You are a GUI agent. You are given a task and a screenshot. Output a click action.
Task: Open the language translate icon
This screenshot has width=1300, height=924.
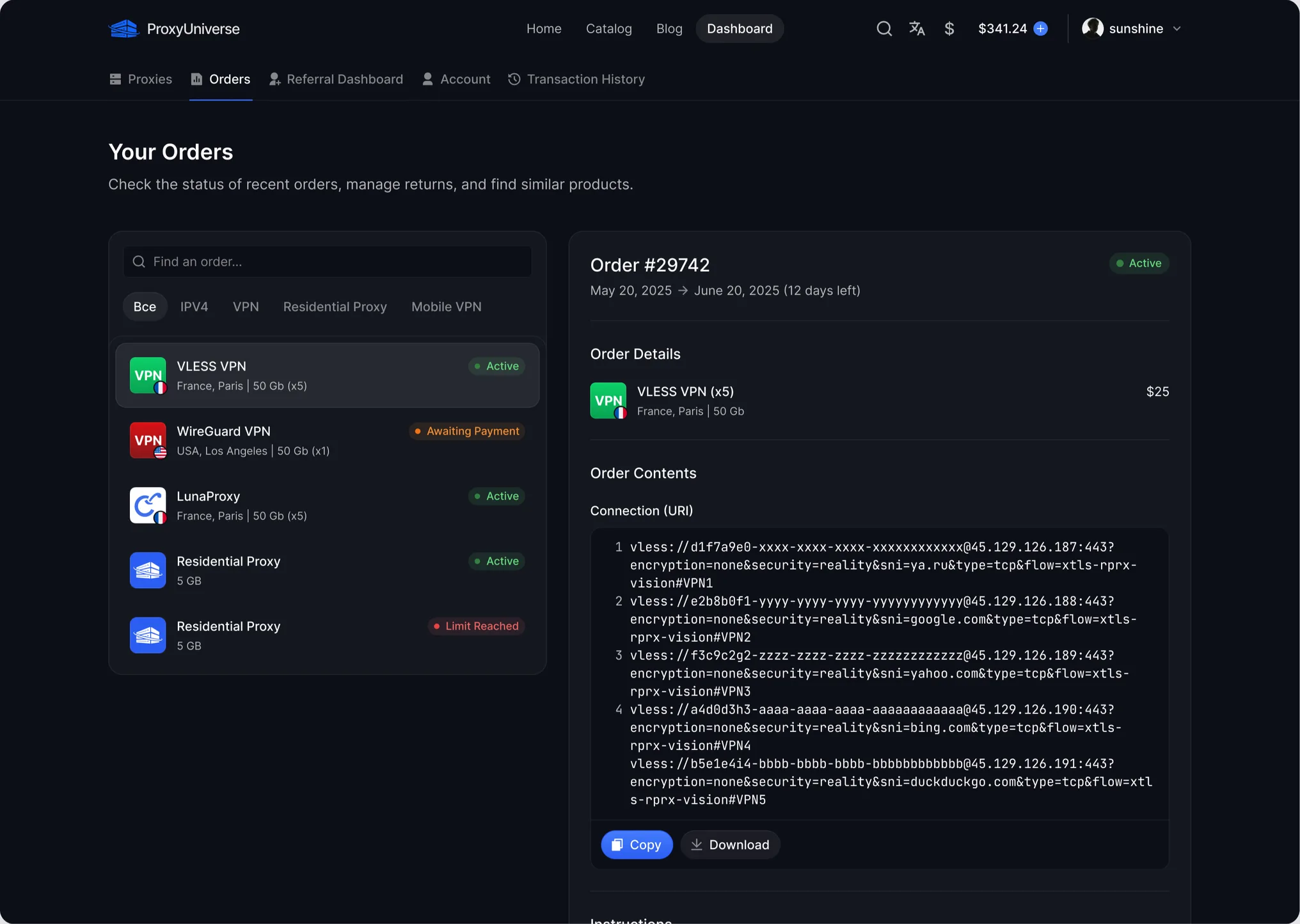pyautogui.click(x=917, y=29)
